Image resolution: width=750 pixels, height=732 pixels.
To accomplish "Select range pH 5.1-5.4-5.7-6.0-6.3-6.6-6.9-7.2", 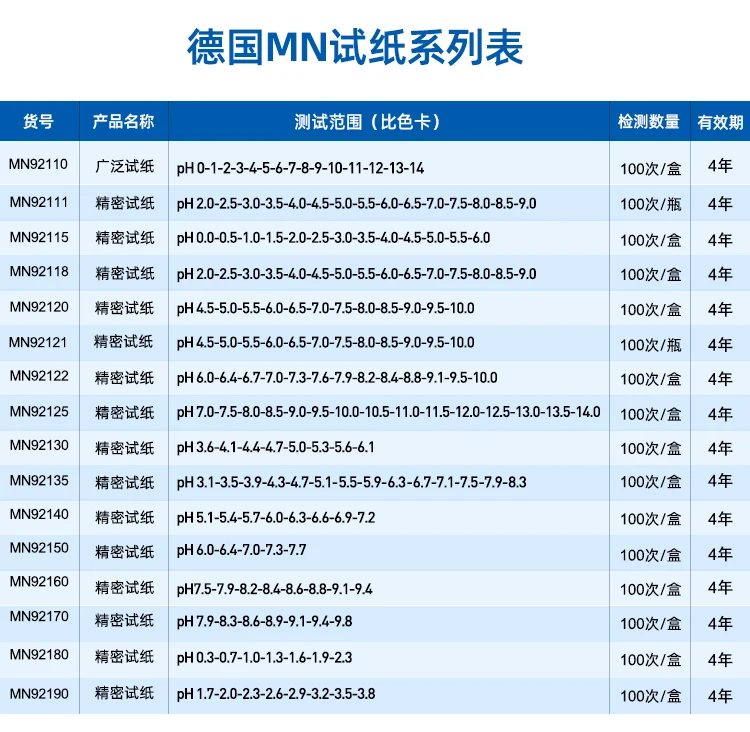I will (276, 518).
